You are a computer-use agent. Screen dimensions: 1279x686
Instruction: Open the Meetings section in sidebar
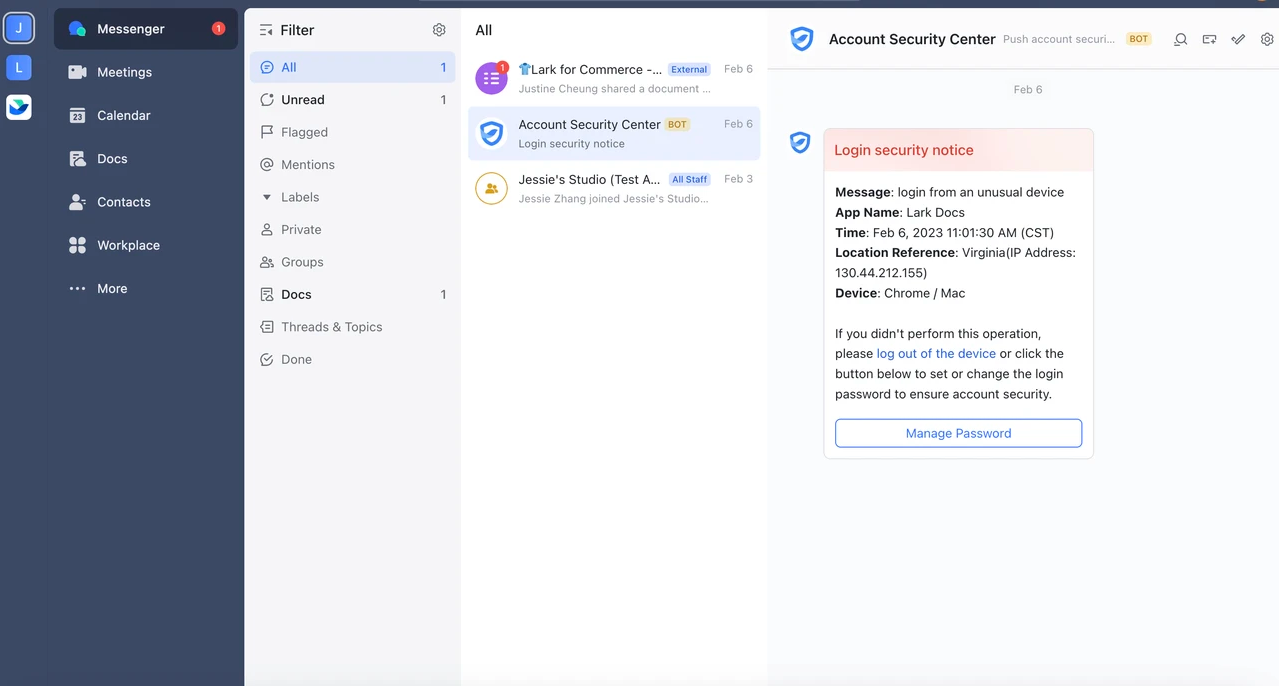coord(123,72)
